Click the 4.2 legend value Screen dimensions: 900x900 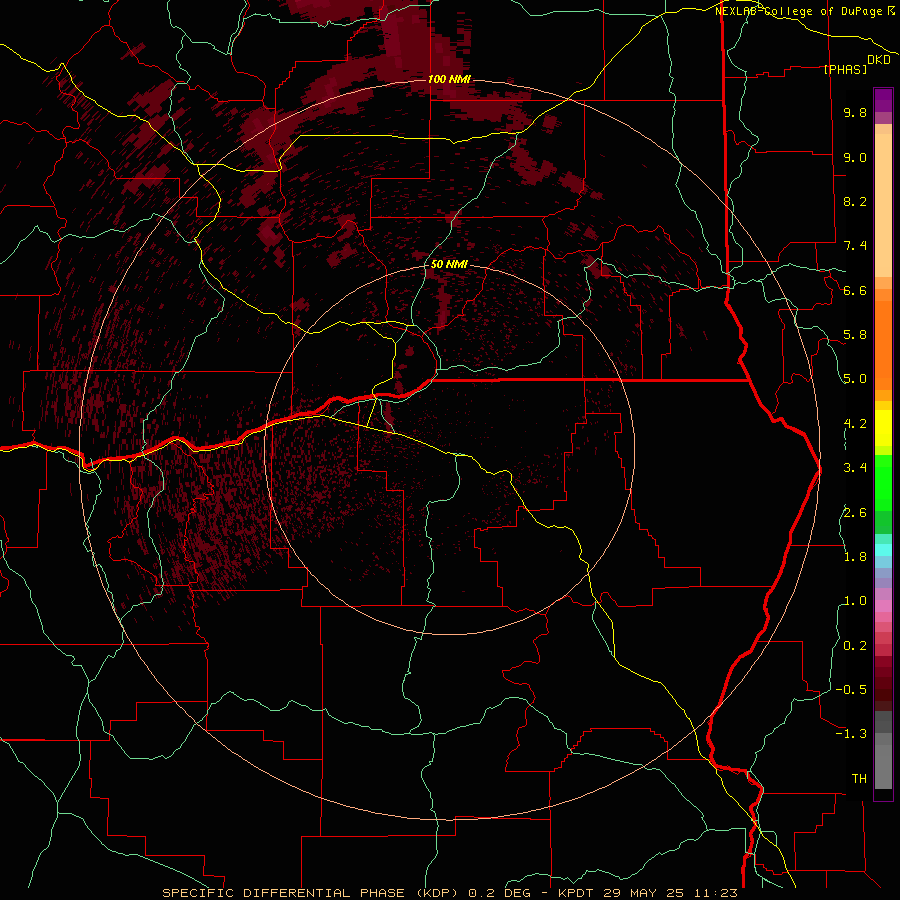[x=855, y=424]
